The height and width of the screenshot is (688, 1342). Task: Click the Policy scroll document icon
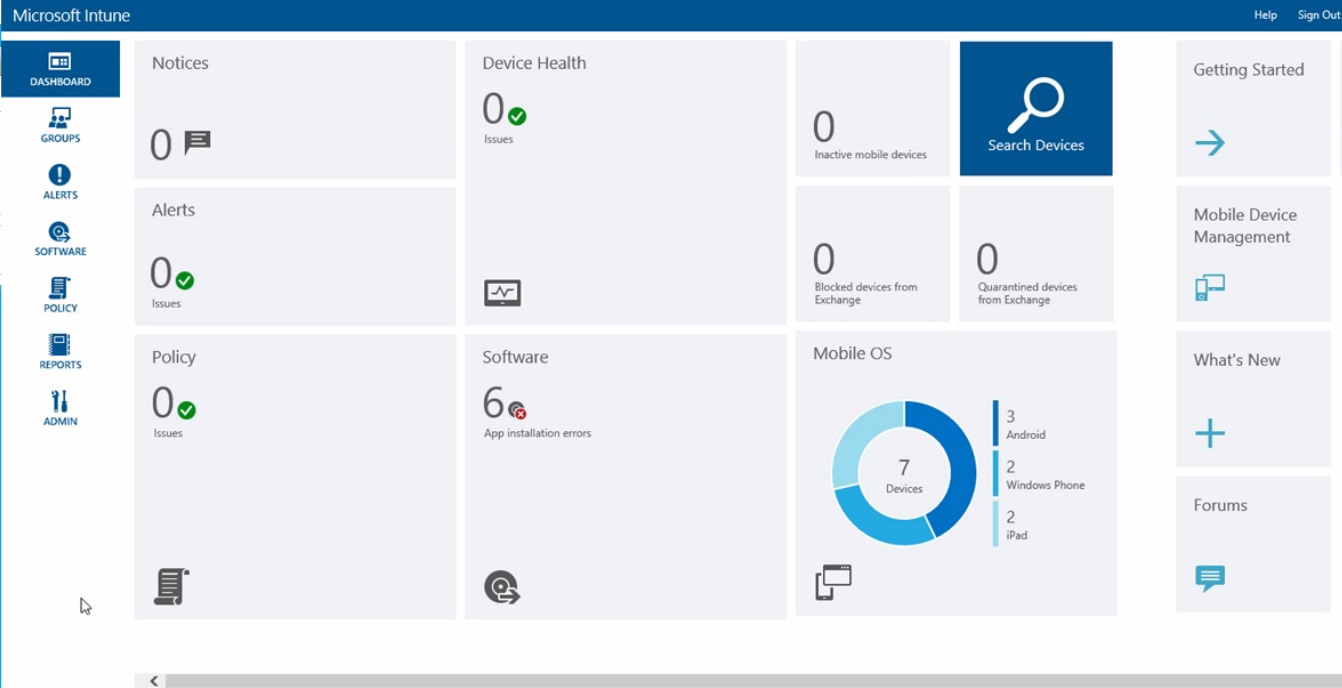pyautogui.click(x=171, y=586)
